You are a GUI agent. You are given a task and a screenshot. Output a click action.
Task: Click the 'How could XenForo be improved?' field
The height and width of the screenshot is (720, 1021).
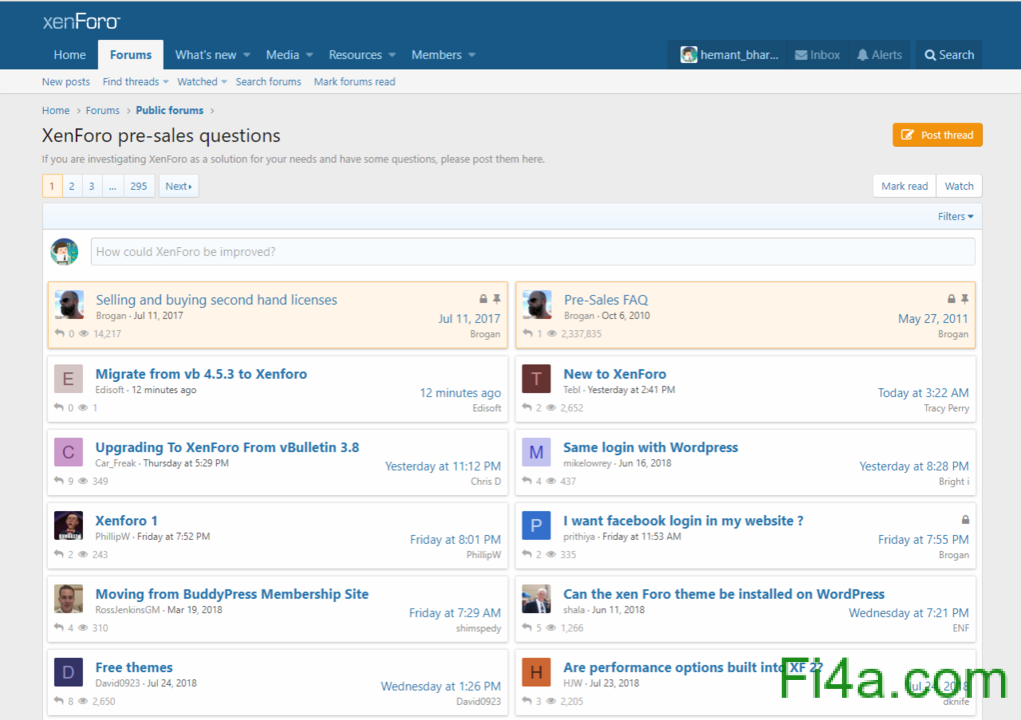(x=532, y=252)
